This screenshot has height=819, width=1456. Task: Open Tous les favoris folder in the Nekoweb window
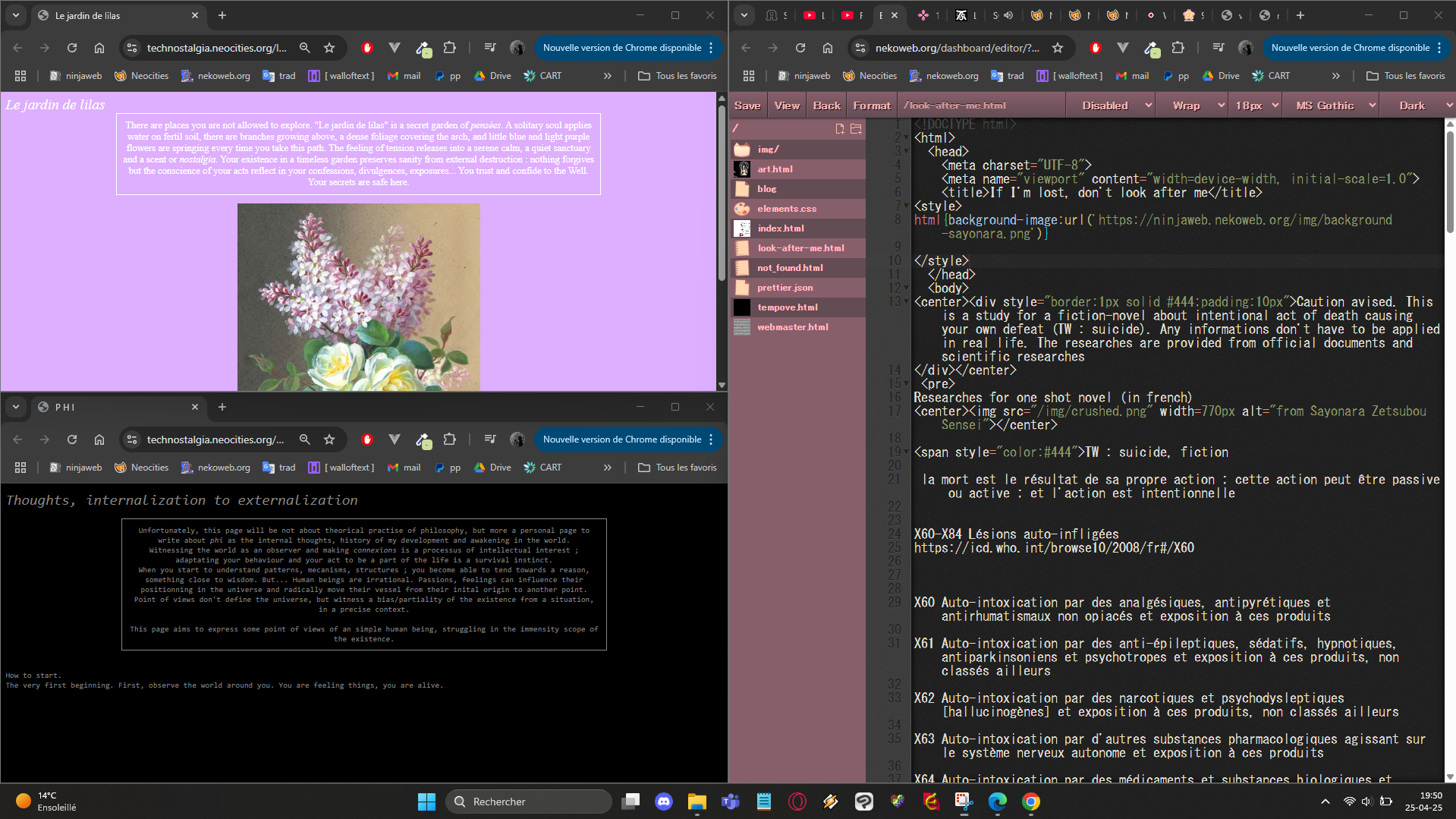point(1406,76)
